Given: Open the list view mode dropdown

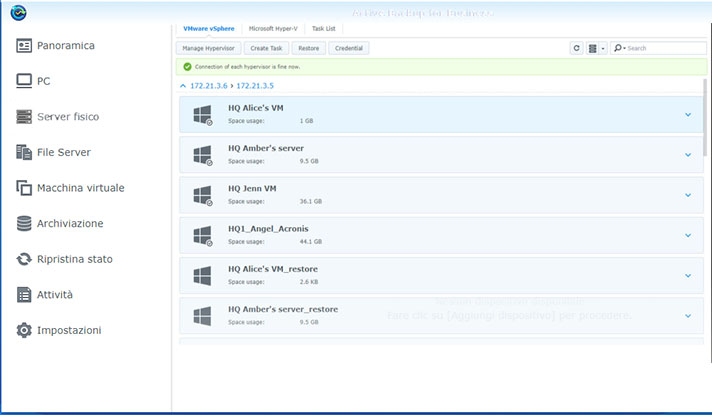Looking at the screenshot, I should click(597, 48).
